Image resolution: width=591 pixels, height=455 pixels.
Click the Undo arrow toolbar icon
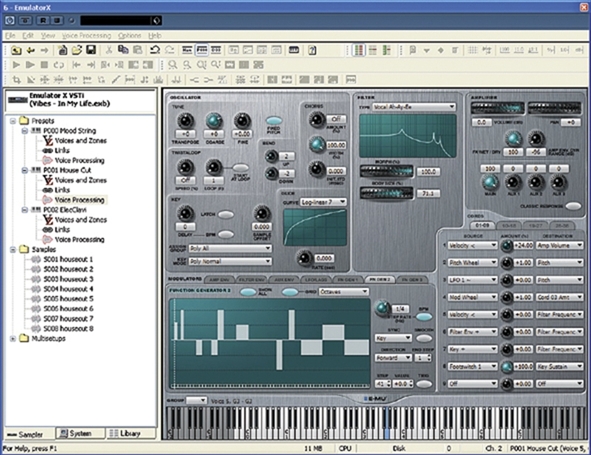(155, 50)
